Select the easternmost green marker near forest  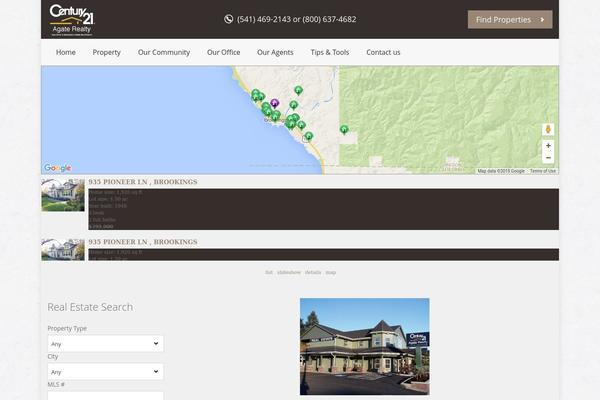[x=344, y=129]
